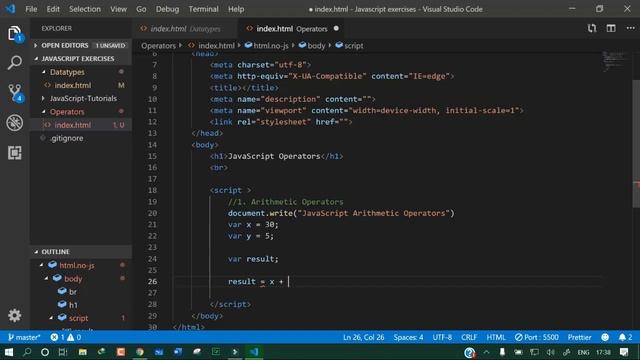Collapse the Javascript Exercises section
The height and width of the screenshot is (360, 640).
[80, 59]
